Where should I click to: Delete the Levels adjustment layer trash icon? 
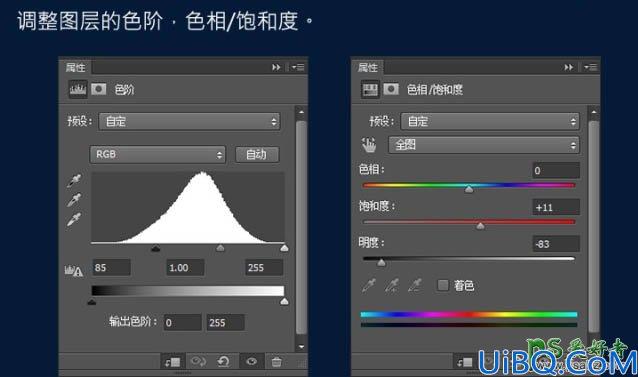[276, 362]
